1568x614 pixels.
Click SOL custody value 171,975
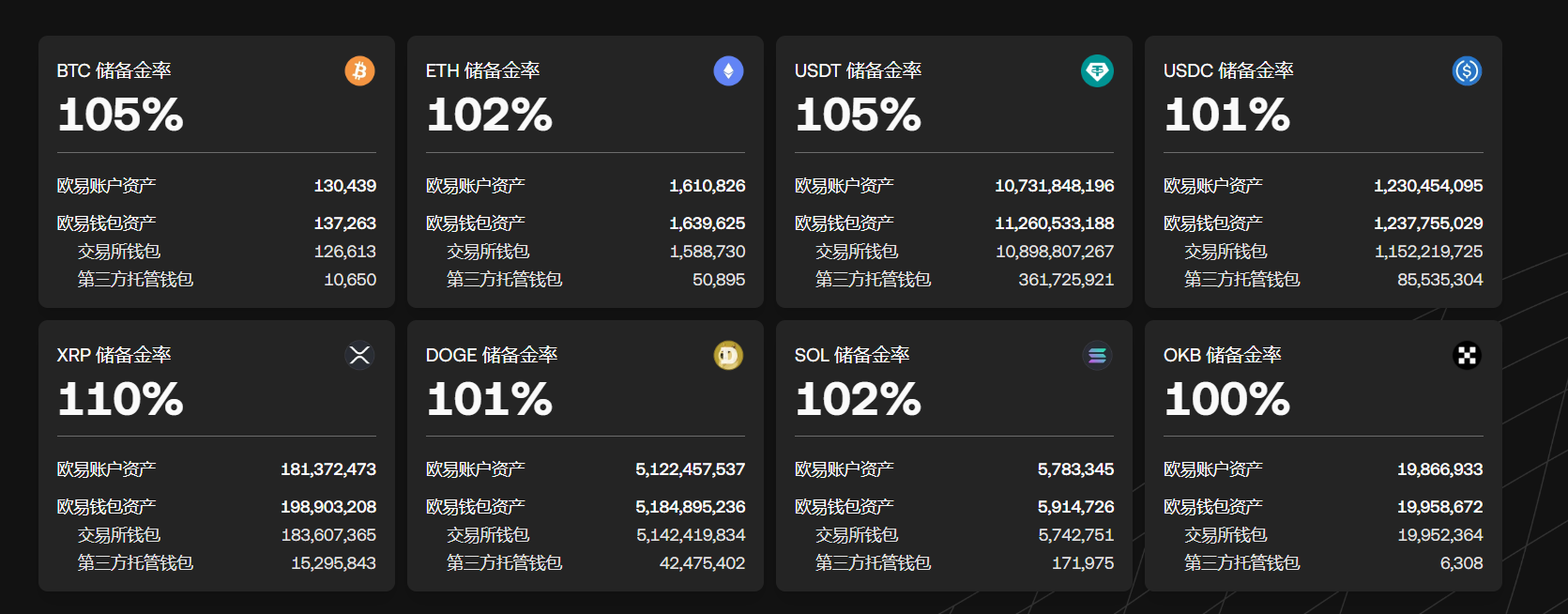[x=1083, y=563]
